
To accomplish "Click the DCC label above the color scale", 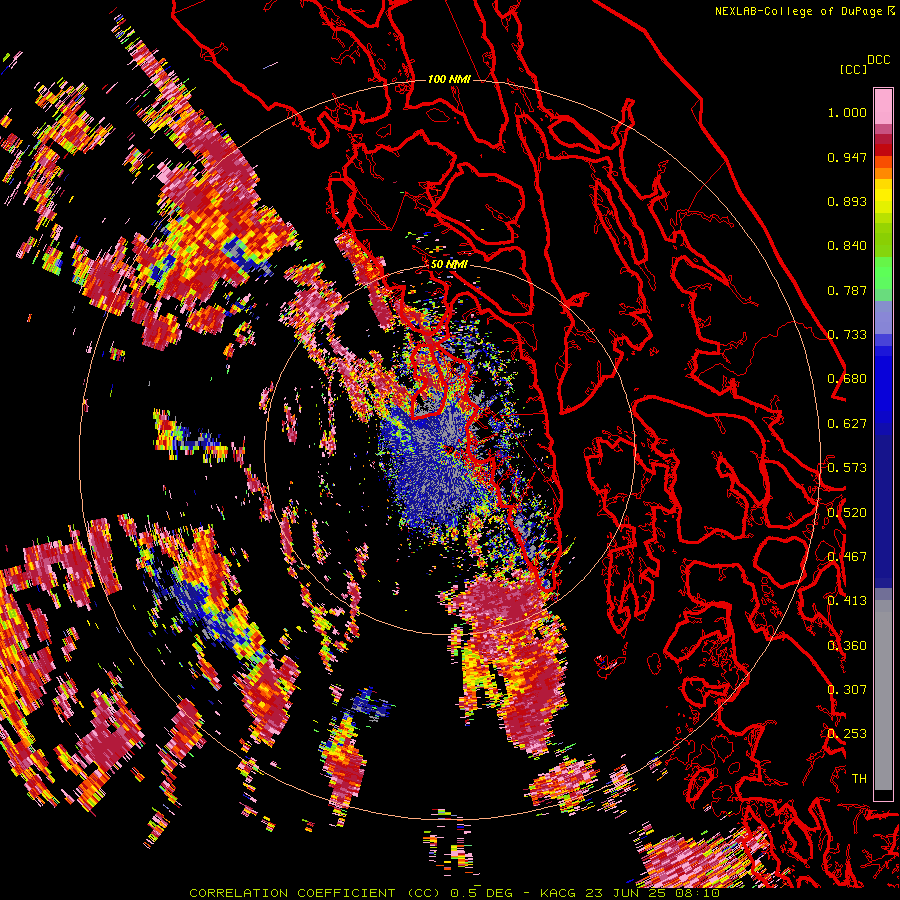I will (x=878, y=60).
